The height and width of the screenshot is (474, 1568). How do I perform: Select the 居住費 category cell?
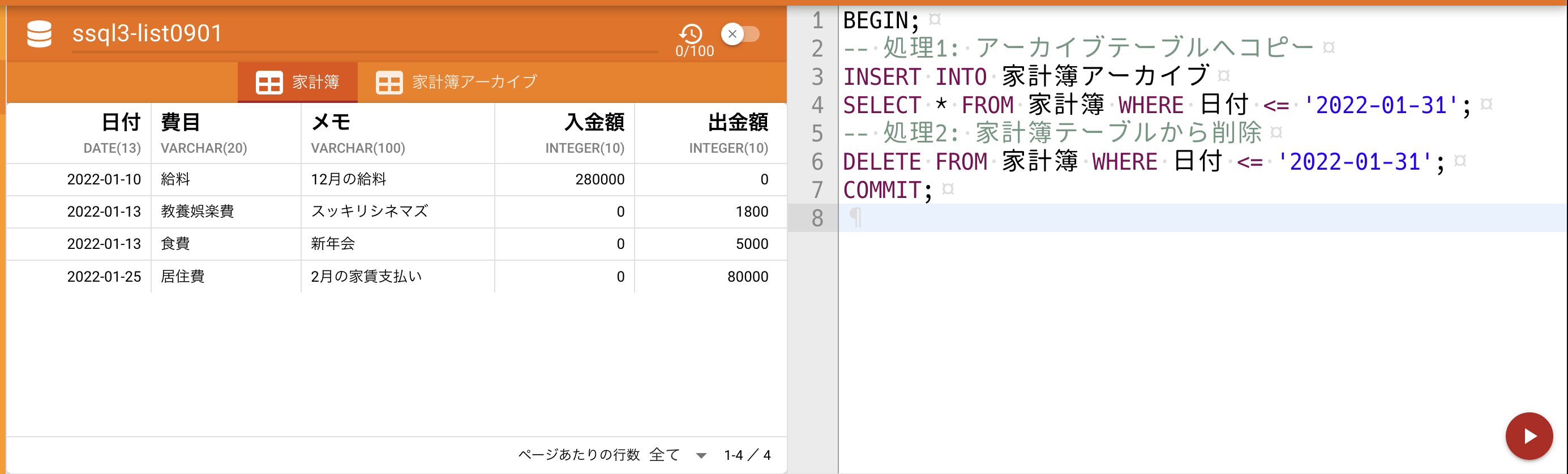click(226, 277)
